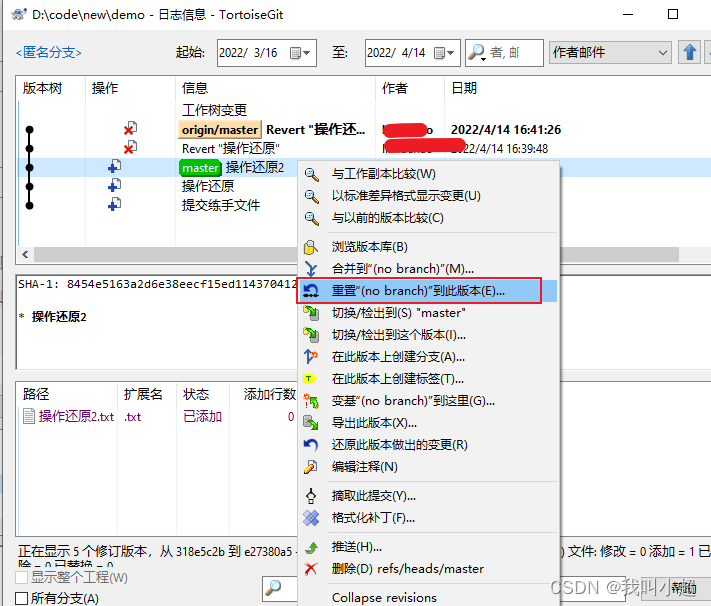Click the export icon beside 导出此版本
Viewport: 711px width, 606px height.
[311, 423]
